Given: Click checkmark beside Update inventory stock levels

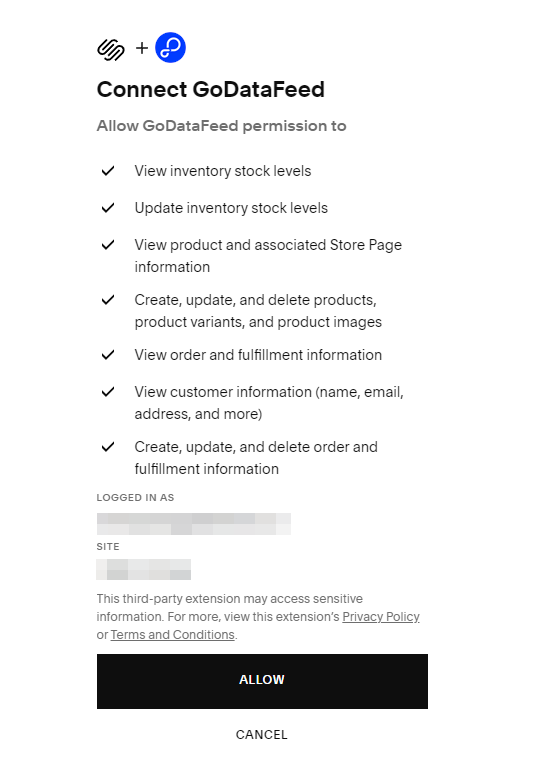Looking at the screenshot, I should (x=108, y=208).
